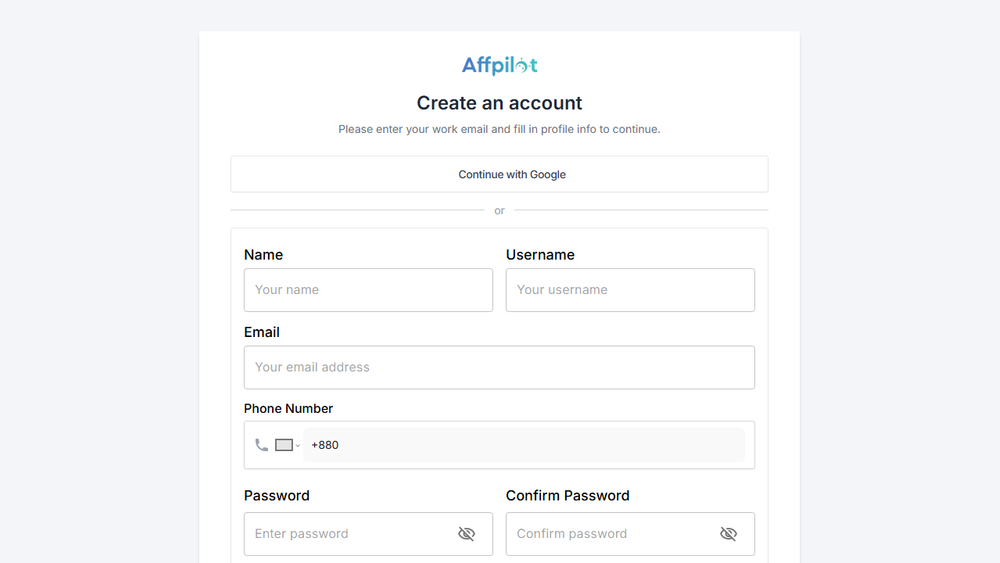Click the Create an account heading

click(499, 103)
